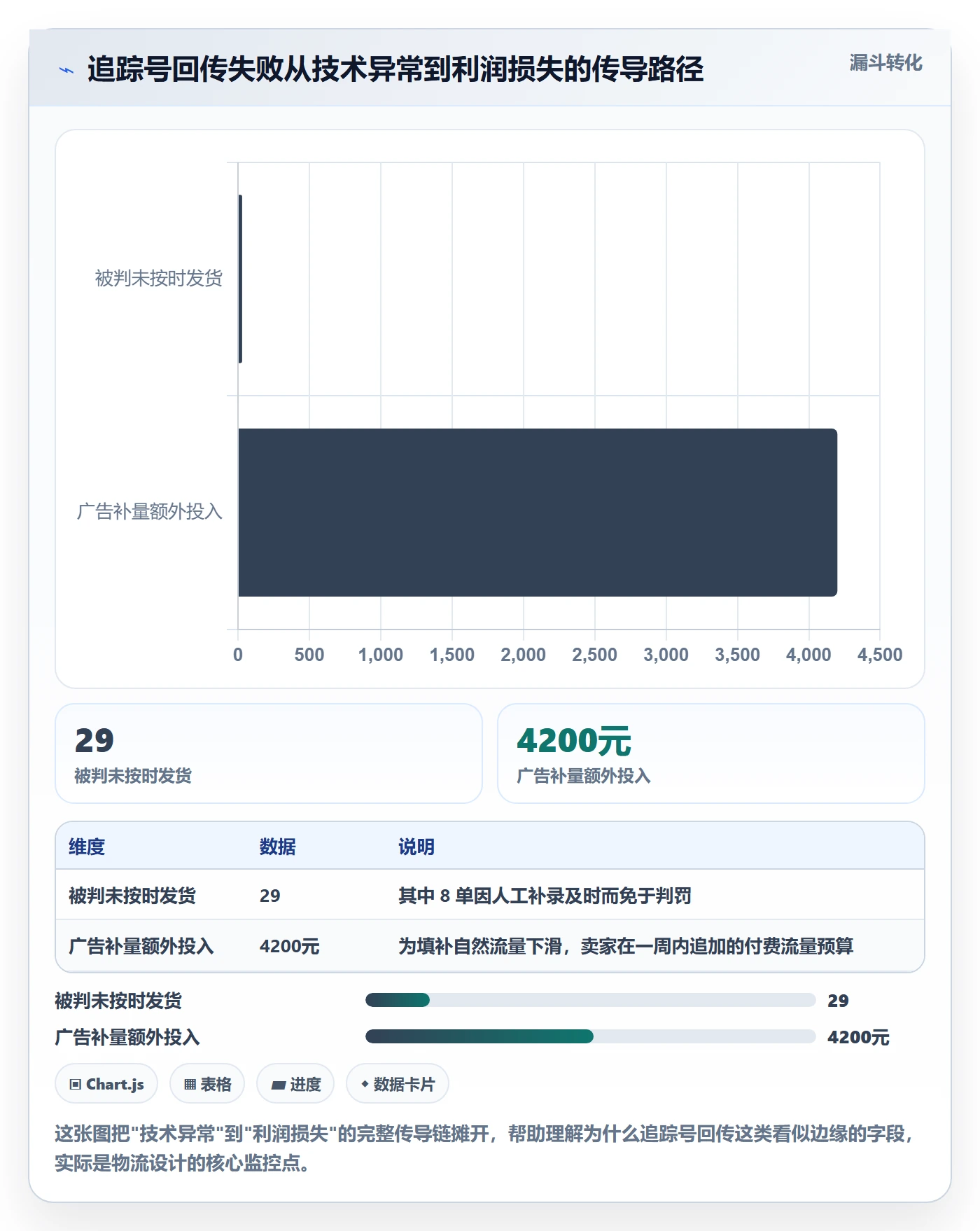Image resolution: width=980 pixels, height=1231 pixels.
Task: Click the 进度 chip
Action: [295, 1084]
